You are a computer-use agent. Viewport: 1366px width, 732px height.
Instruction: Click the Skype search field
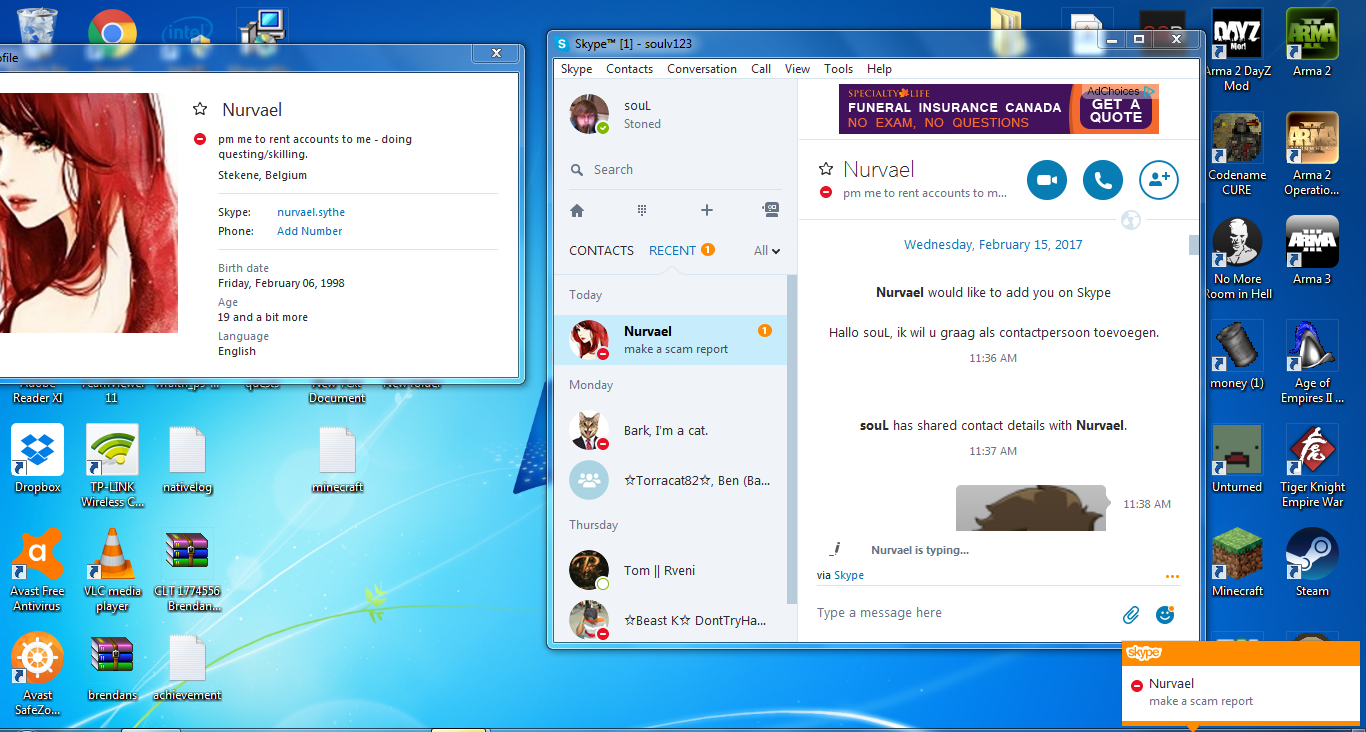675,170
